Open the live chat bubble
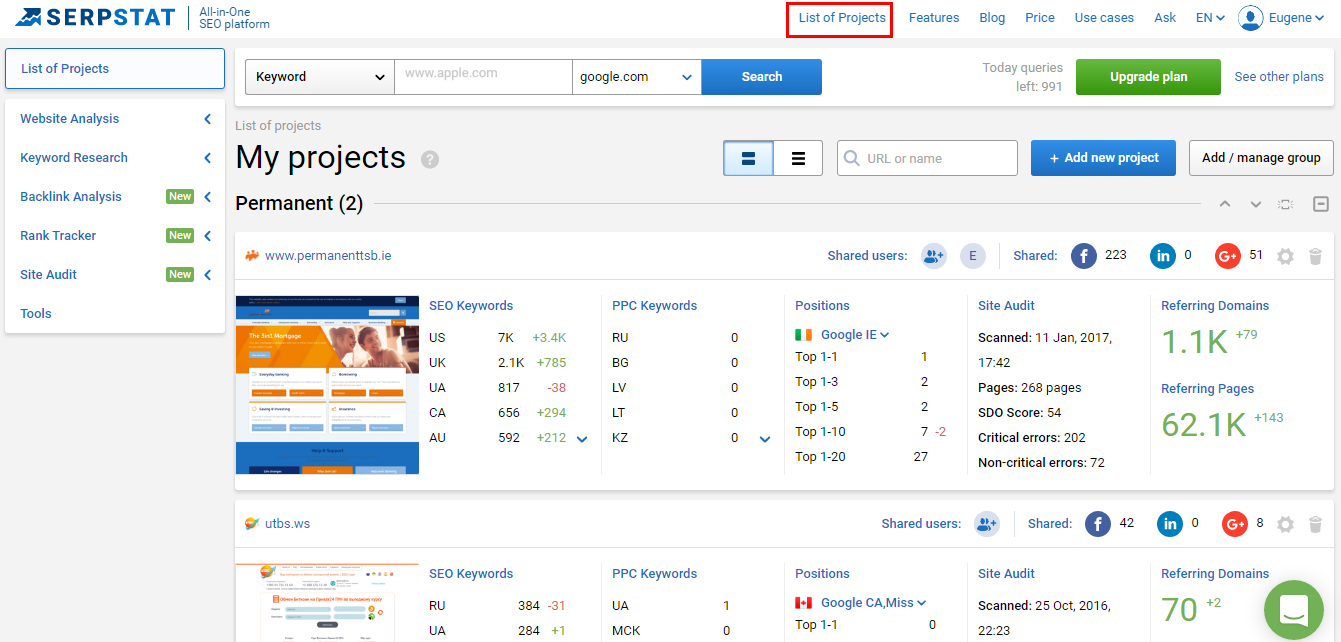1341x642 pixels. coord(1293,608)
